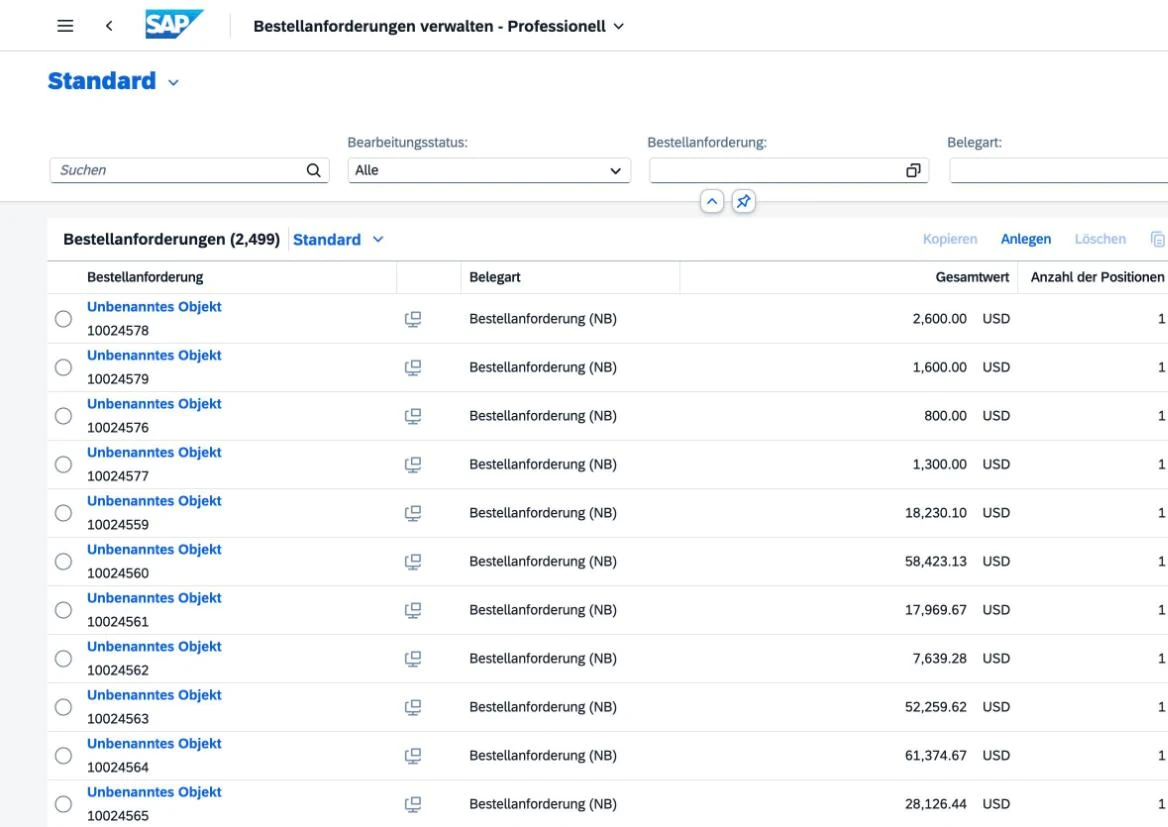This screenshot has width=1168, height=827.
Task: Click the Gesamtwert column header
Action: click(972, 277)
